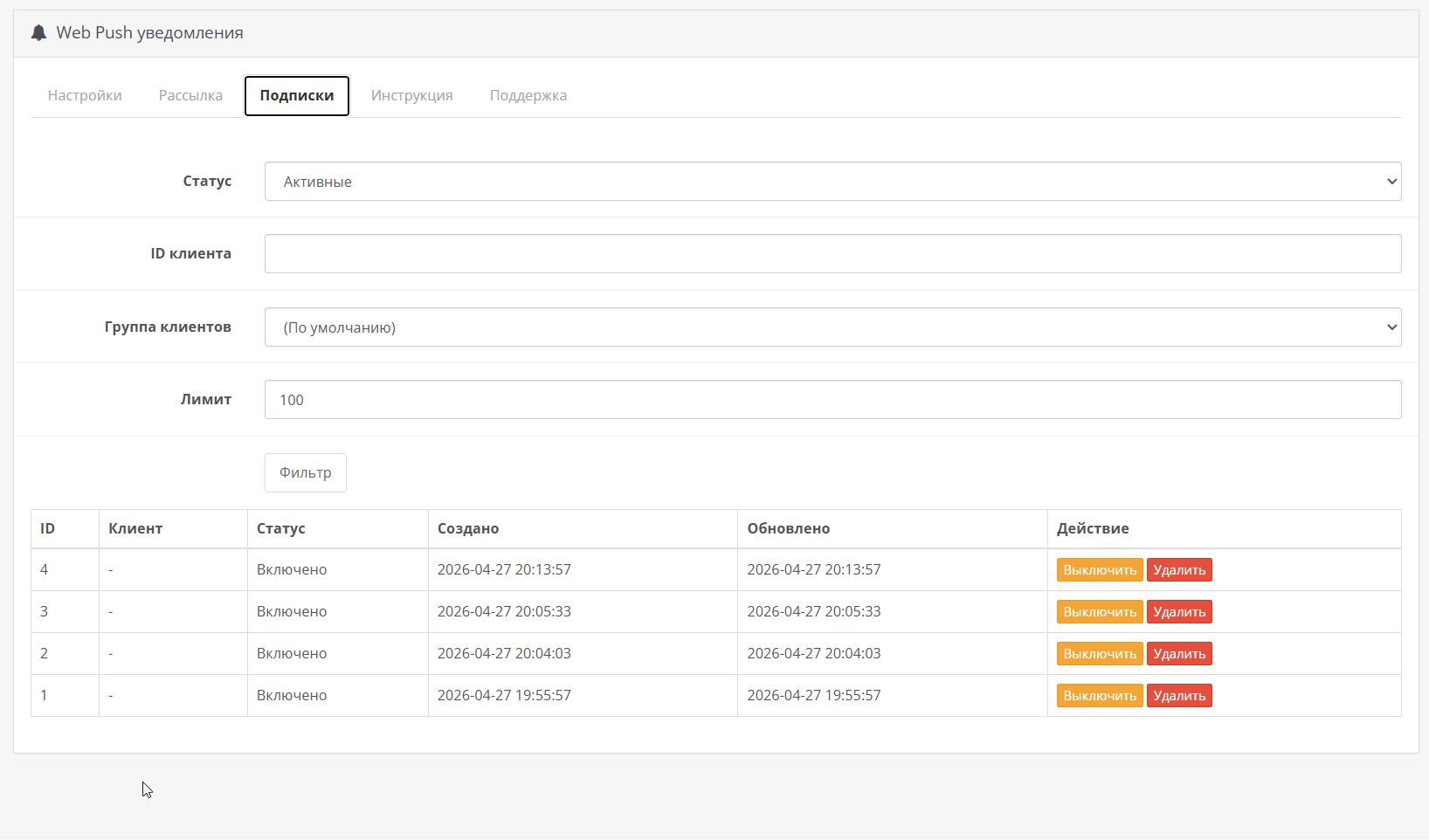This screenshot has height=840, width=1429.
Task: Focus the Лимит input field
Action: (x=832, y=399)
